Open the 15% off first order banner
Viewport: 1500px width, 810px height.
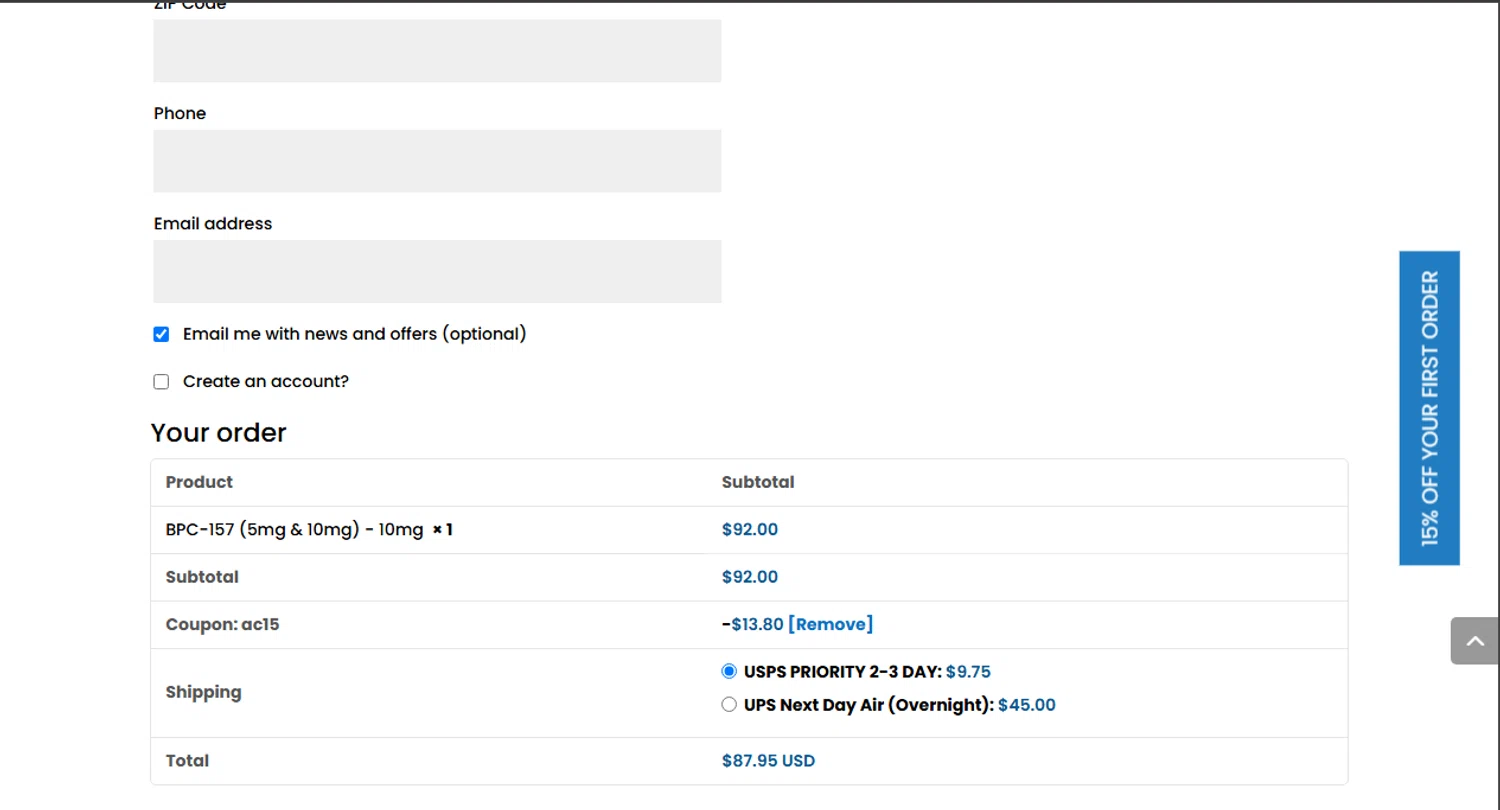pyautogui.click(x=1429, y=408)
